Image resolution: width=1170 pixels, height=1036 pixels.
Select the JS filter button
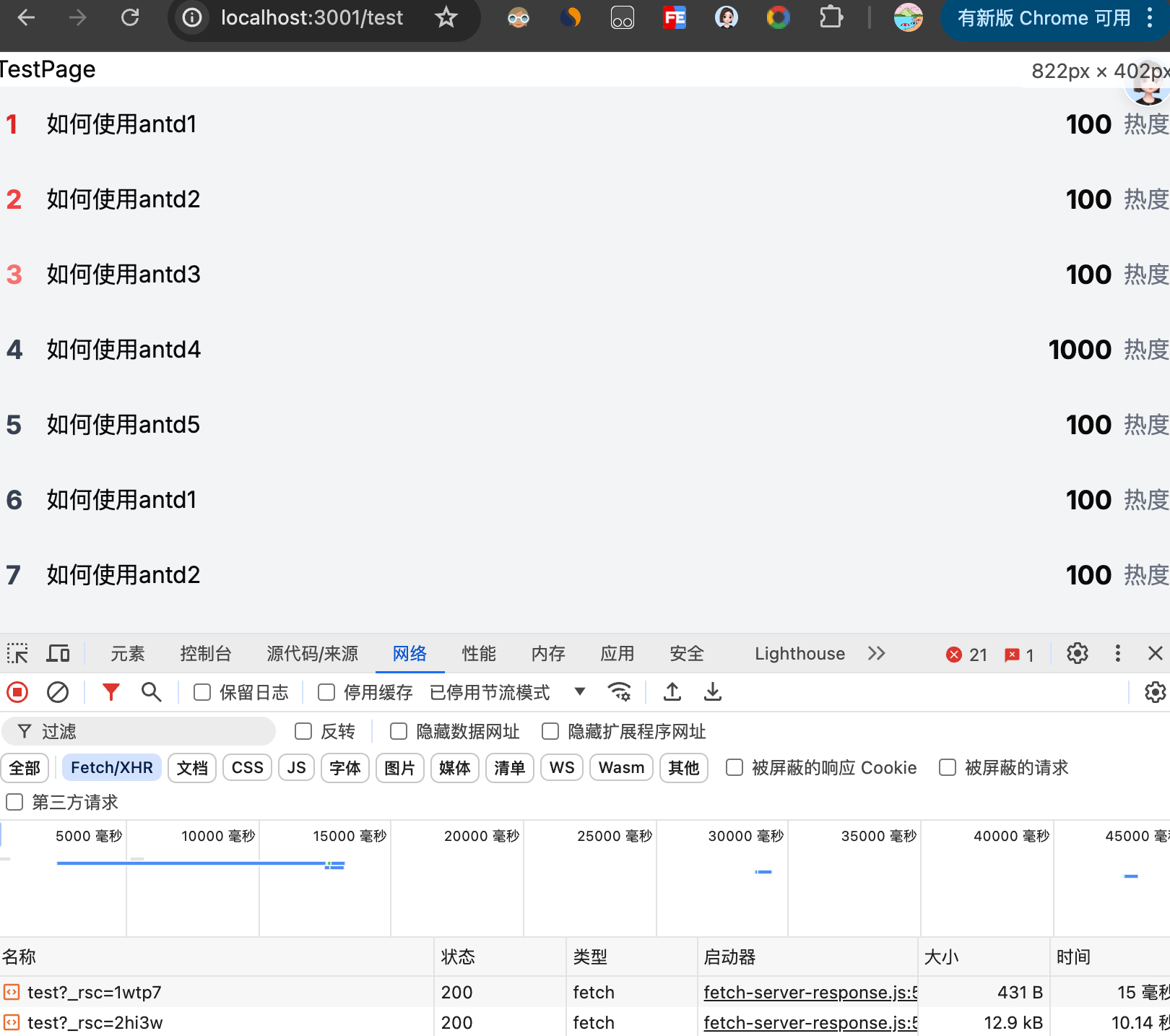pyautogui.click(x=296, y=768)
